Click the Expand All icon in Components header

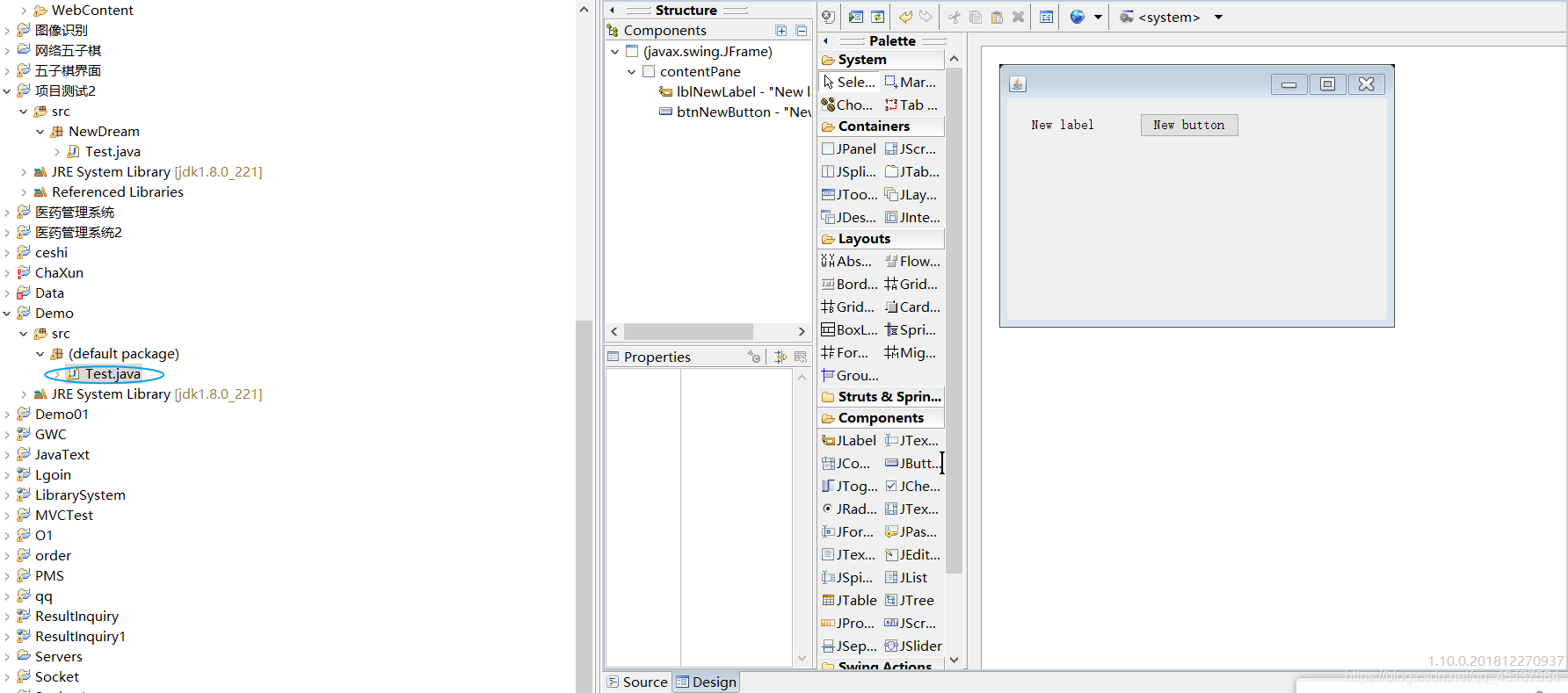[781, 31]
